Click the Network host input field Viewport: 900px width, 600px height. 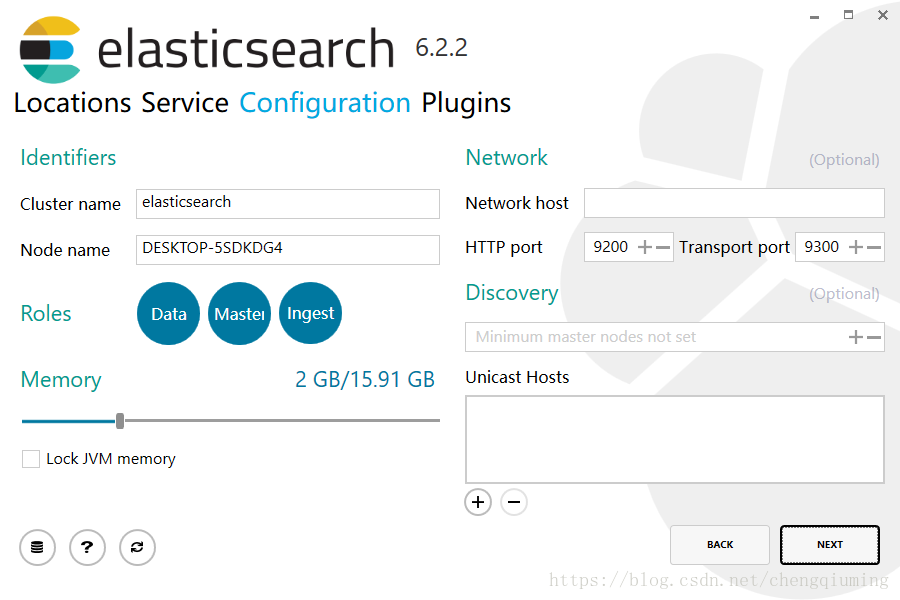coord(734,203)
